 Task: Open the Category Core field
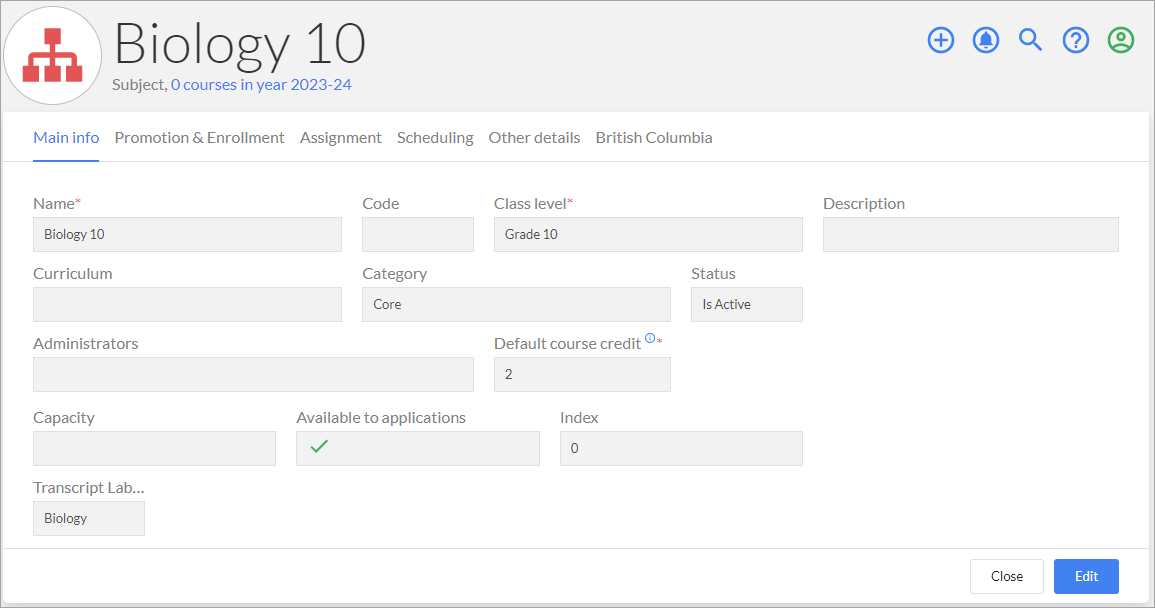pyautogui.click(x=516, y=304)
